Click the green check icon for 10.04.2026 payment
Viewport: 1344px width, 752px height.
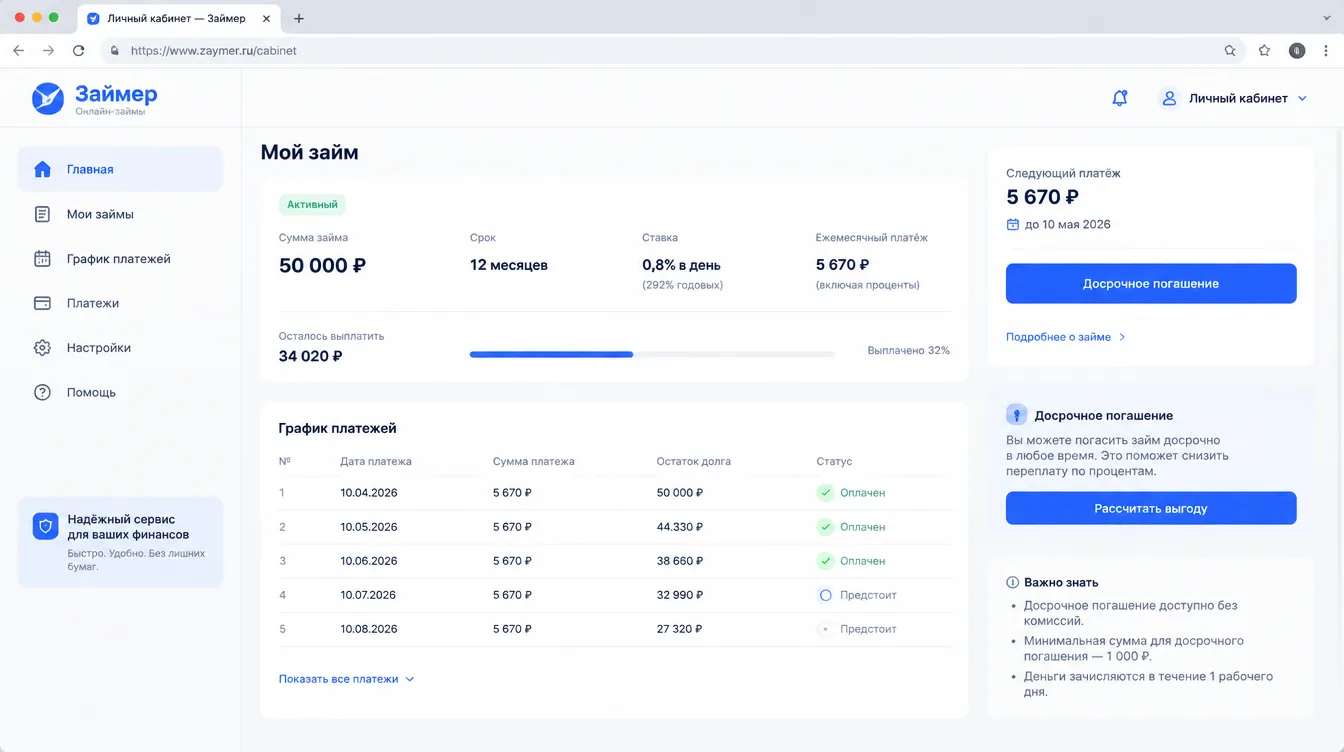pyautogui.click(x=825, y=492)
